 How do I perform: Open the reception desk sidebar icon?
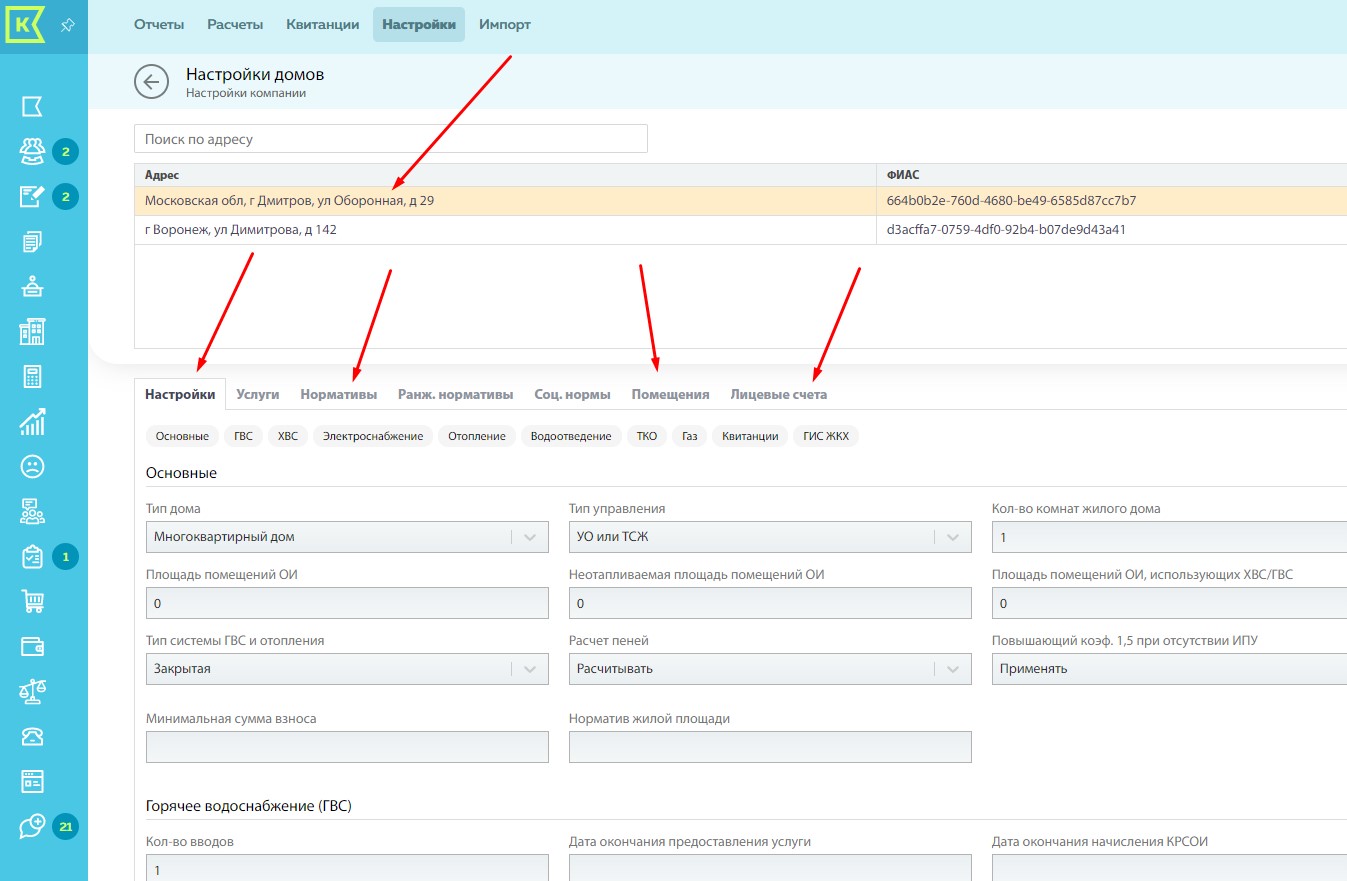(32, 287)
